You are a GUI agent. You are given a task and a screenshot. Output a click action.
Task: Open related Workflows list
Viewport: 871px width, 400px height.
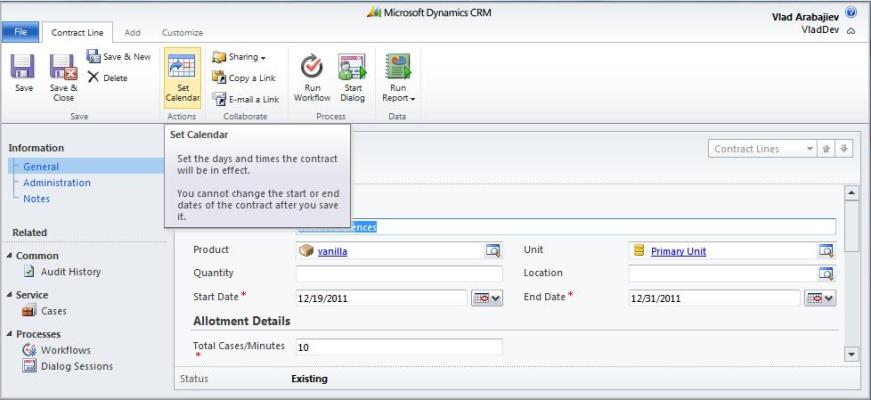pyautogui.click(x=56, y=350)
